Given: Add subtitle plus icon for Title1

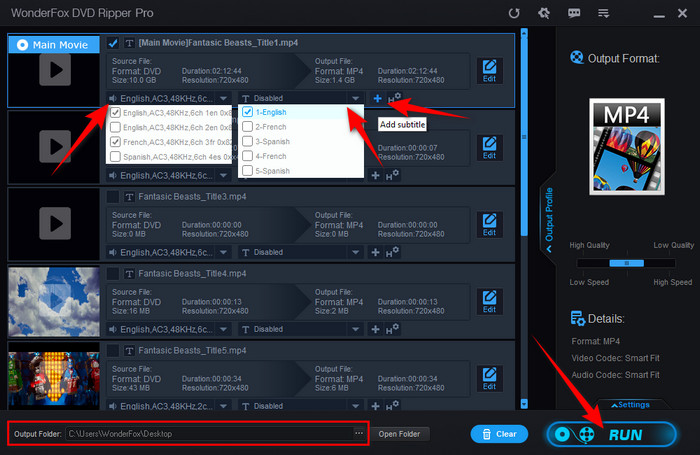Looking at the screenshot, I should click(377, 98).
